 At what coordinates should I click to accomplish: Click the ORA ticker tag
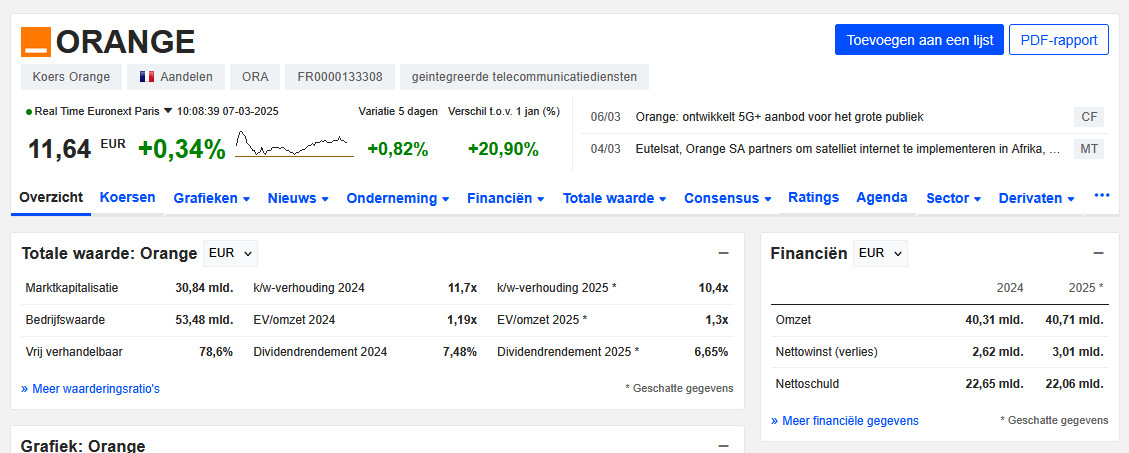255,77
